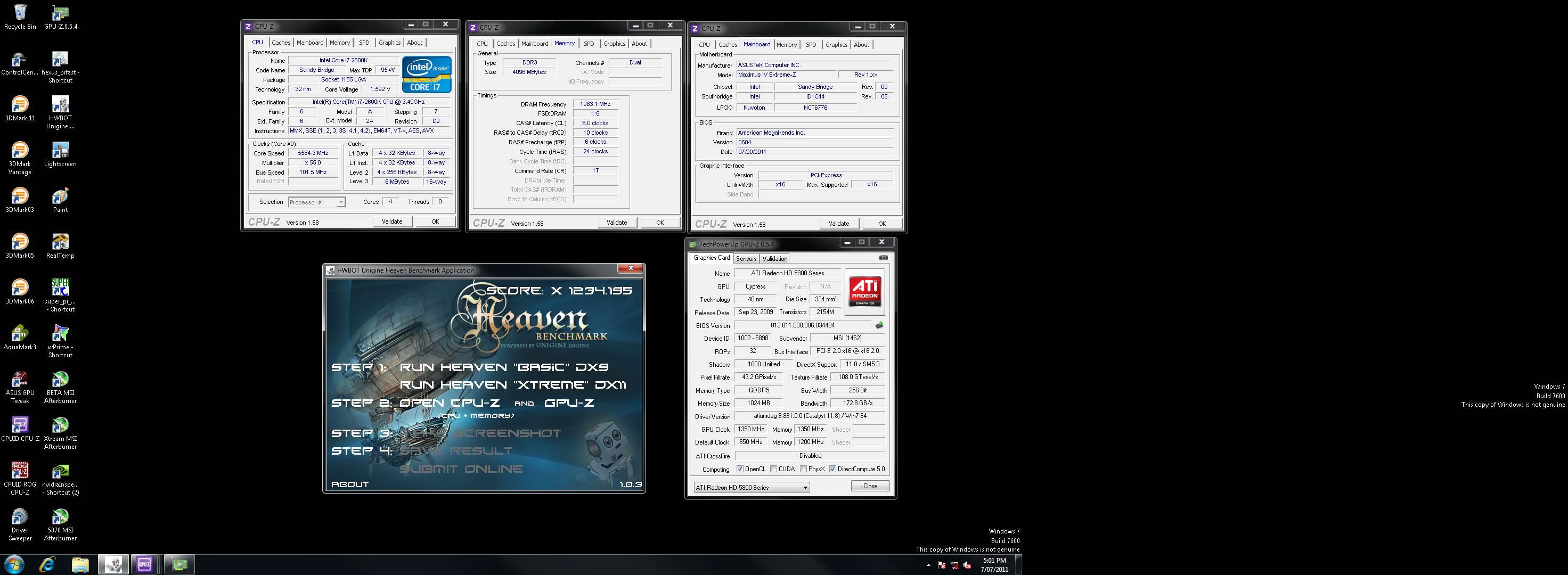
Task: Select the RealTemp desktop icon
Action: [60, 245]
